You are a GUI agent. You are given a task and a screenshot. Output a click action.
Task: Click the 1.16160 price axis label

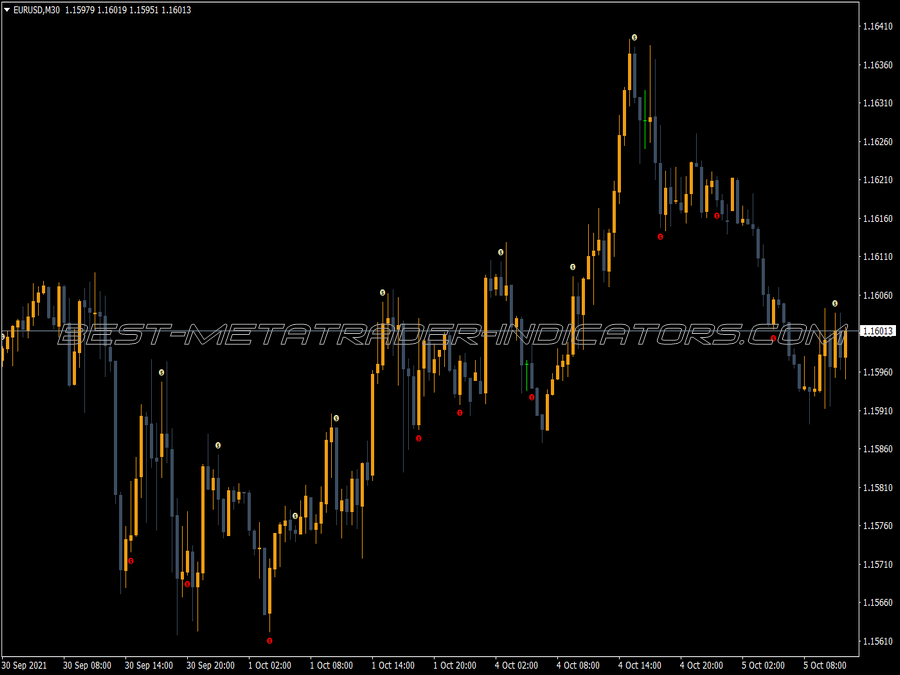click(878, 218)
